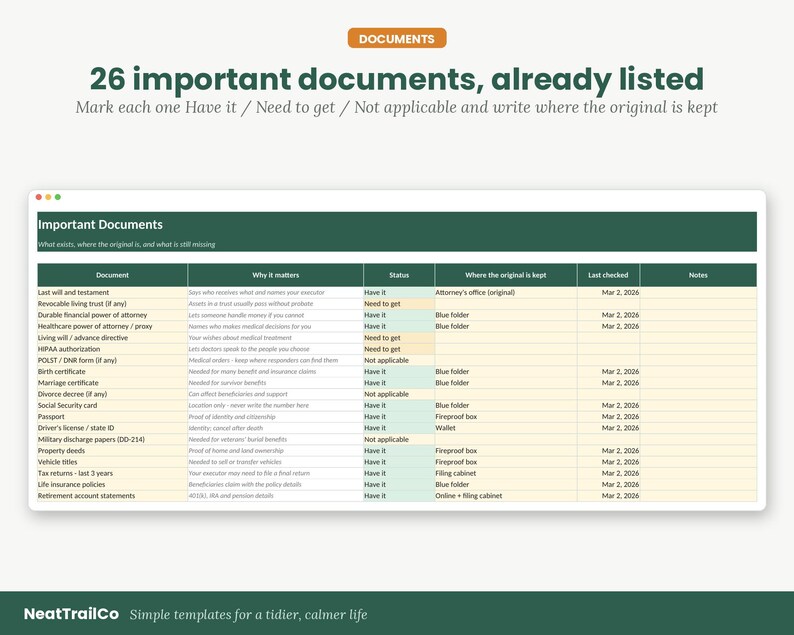The image size is (794, 635).
Task: Open the Need to get status for Revocable living trust
Action: [x=399, y=304]
